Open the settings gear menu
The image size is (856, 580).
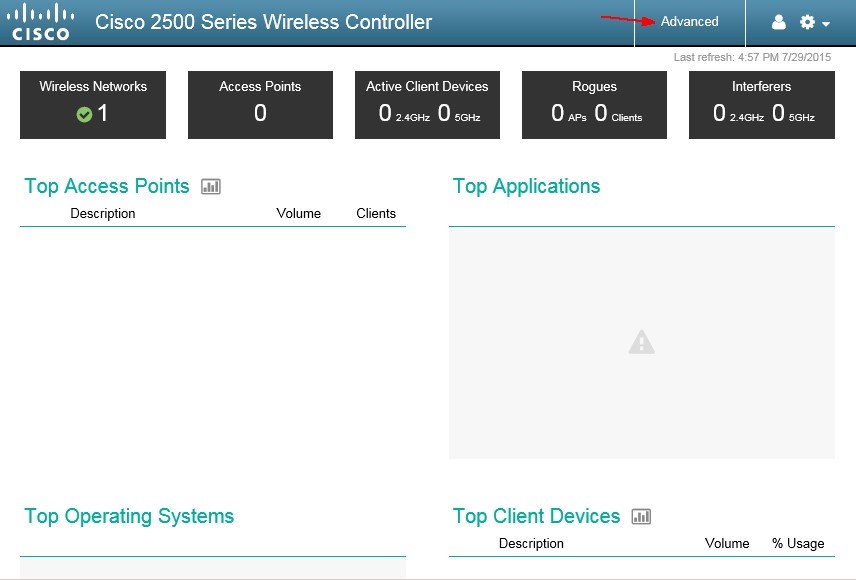click(814, 22)
